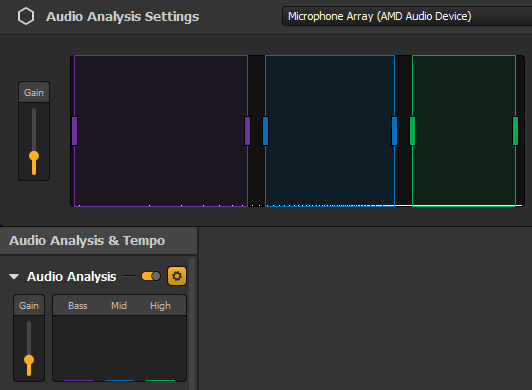Screen dimensions: 532x390
Task: Select the green high band left handle
Action: pyautogui.click(x=413, y=131)
